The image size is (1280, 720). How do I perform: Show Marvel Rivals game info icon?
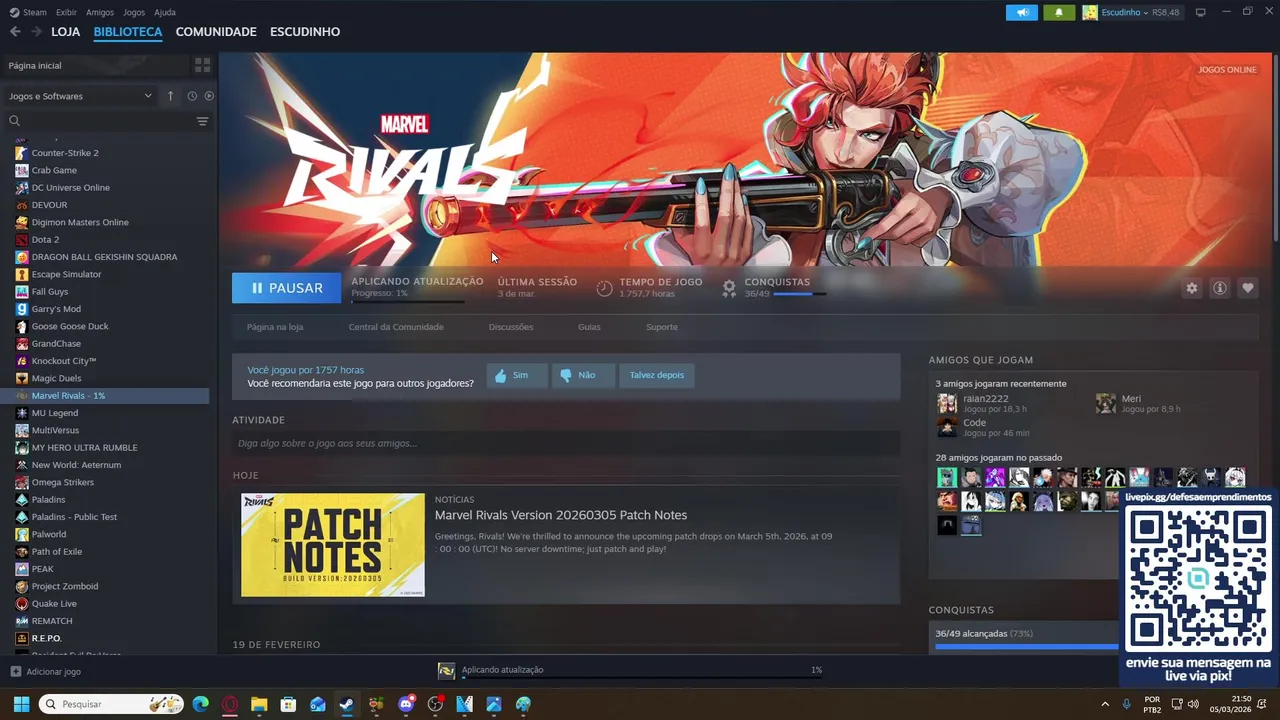(x=1219, y=288)
